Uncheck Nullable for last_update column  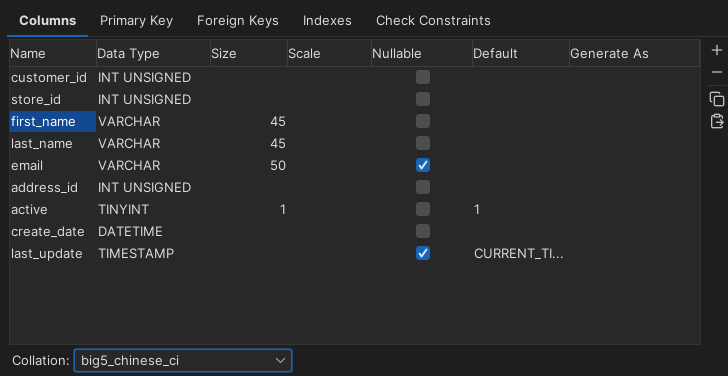(422, 253)
